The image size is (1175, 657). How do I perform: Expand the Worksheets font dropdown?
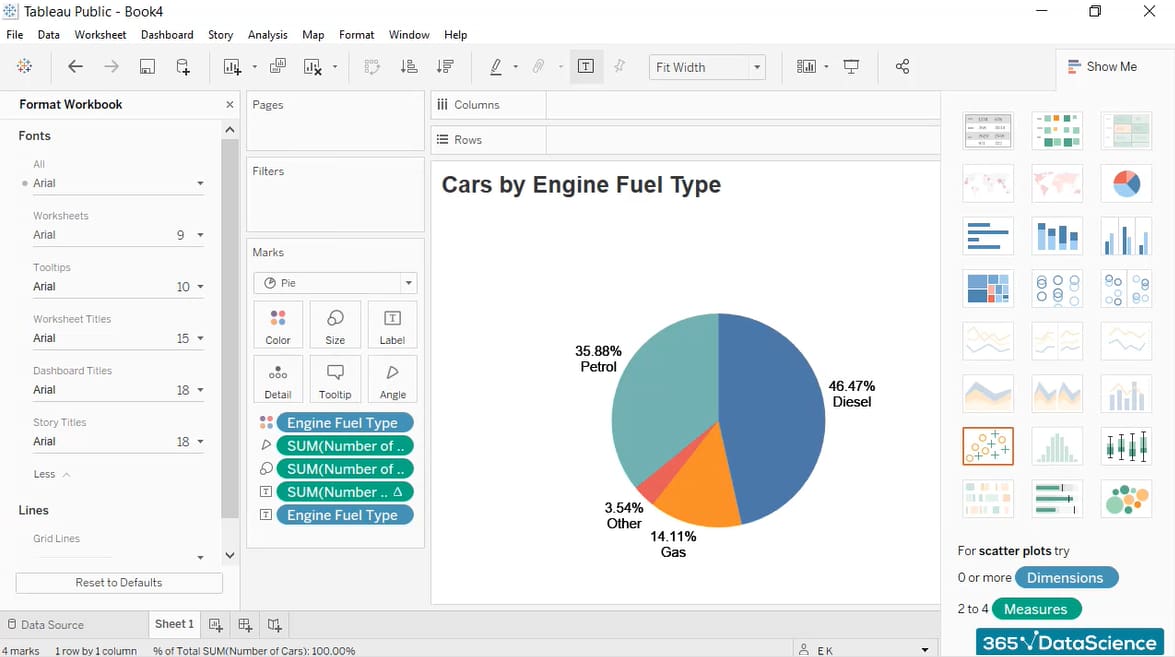pos(200,234)
